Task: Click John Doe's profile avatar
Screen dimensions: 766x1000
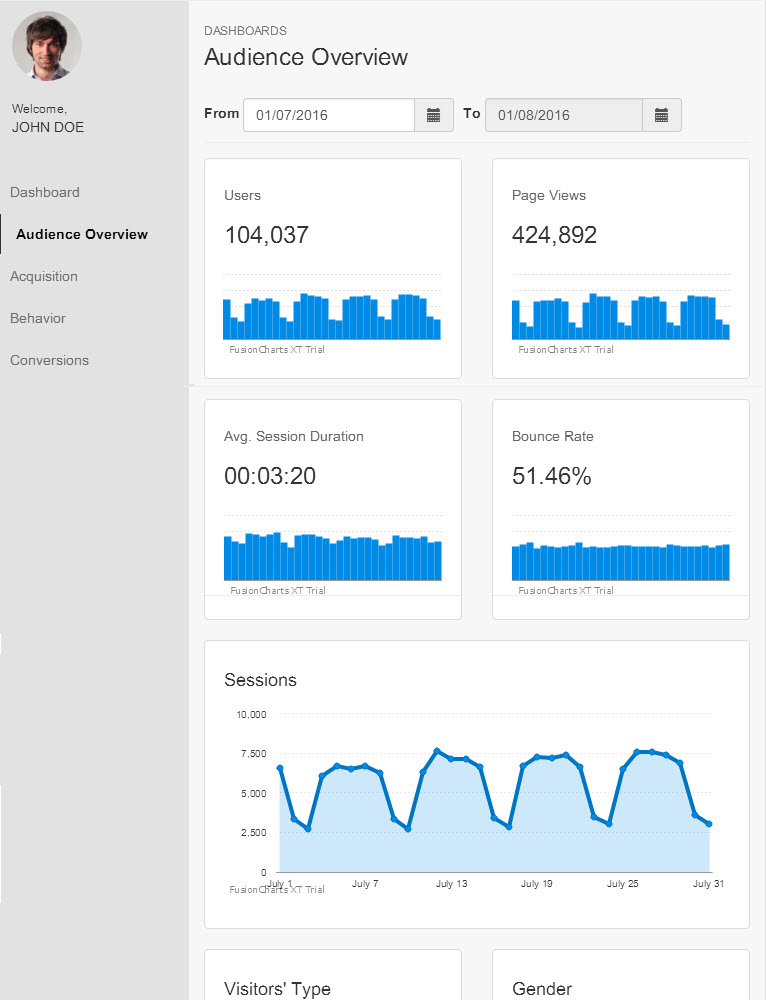Action: (47, 46)
